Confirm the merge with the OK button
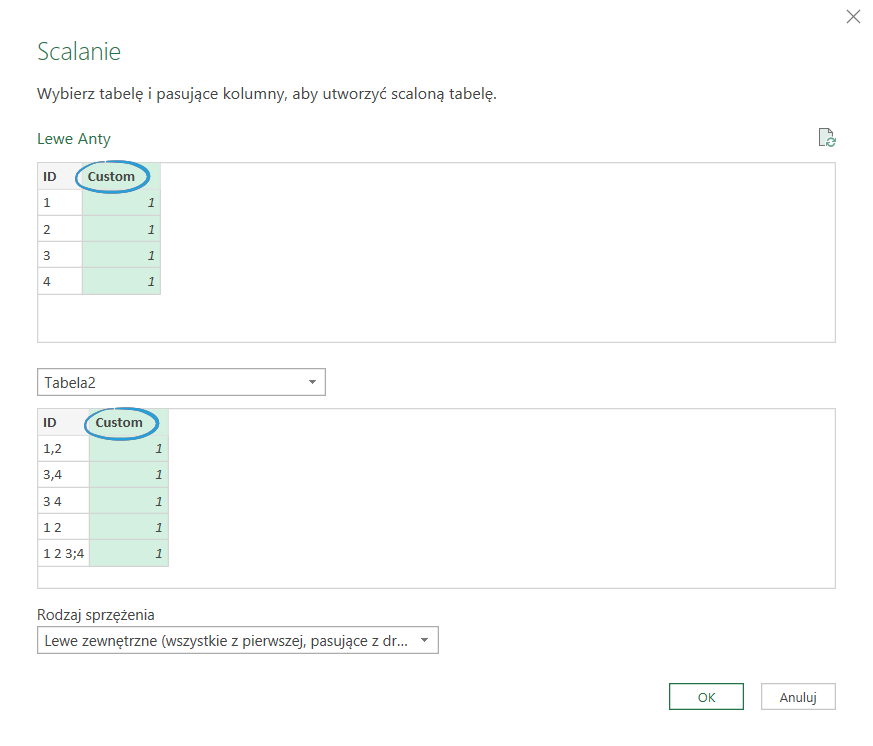The height and width of the screenshot is (746, 873). (x=706, y=697)
